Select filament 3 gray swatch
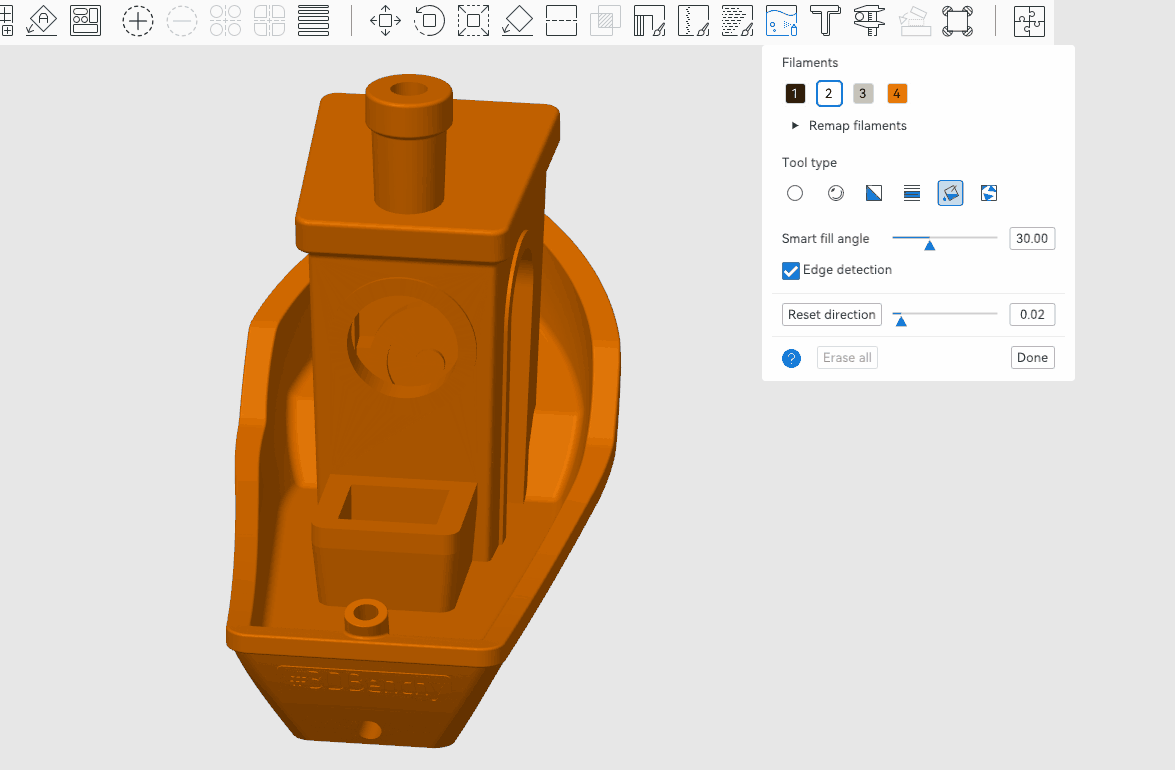Image resolution: width=1175 pixels, height=770 pixels. [863, 94]
